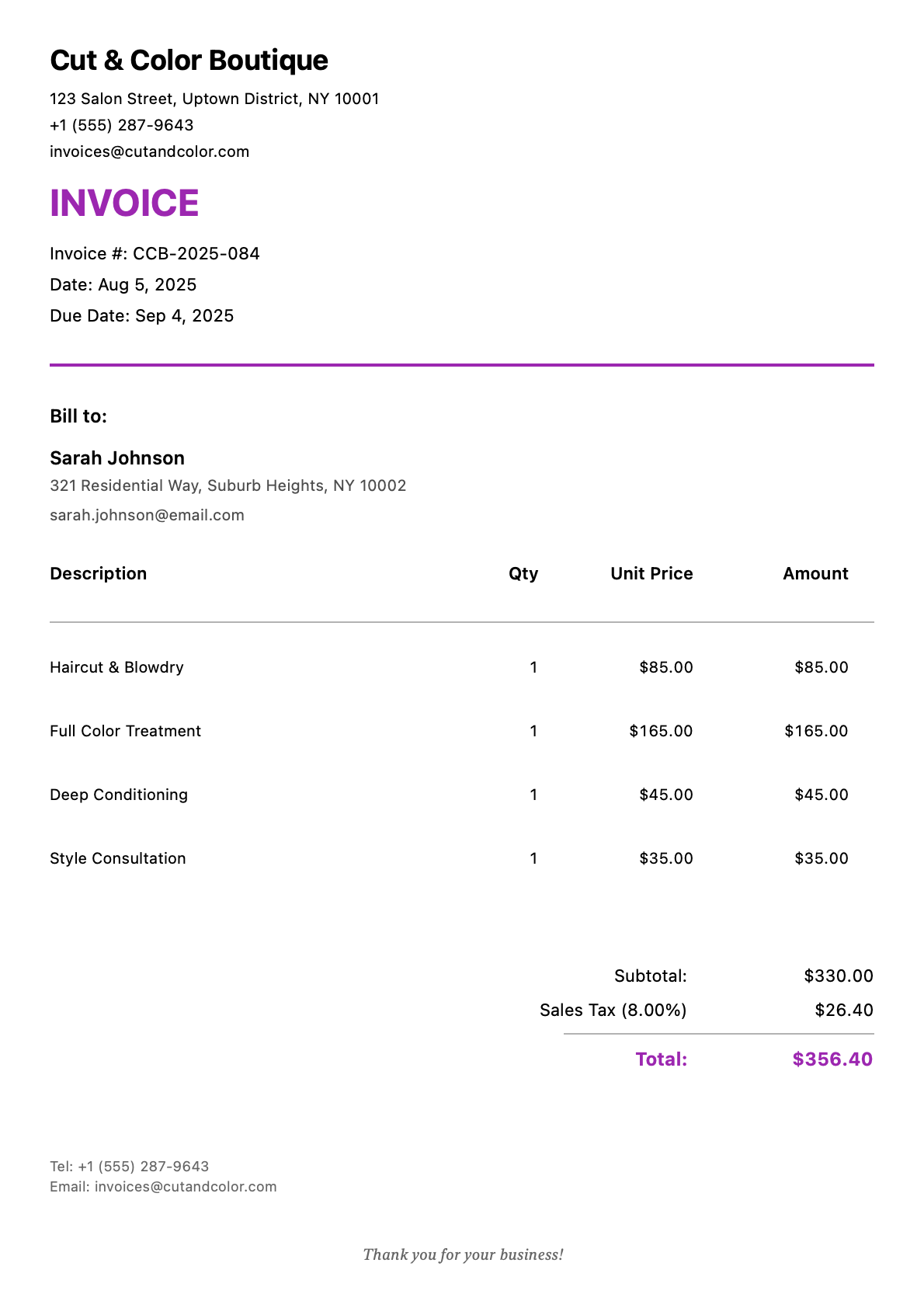924x1308 pixels.
Task: Click the purple INVOICE title
Action: [124, 203]
